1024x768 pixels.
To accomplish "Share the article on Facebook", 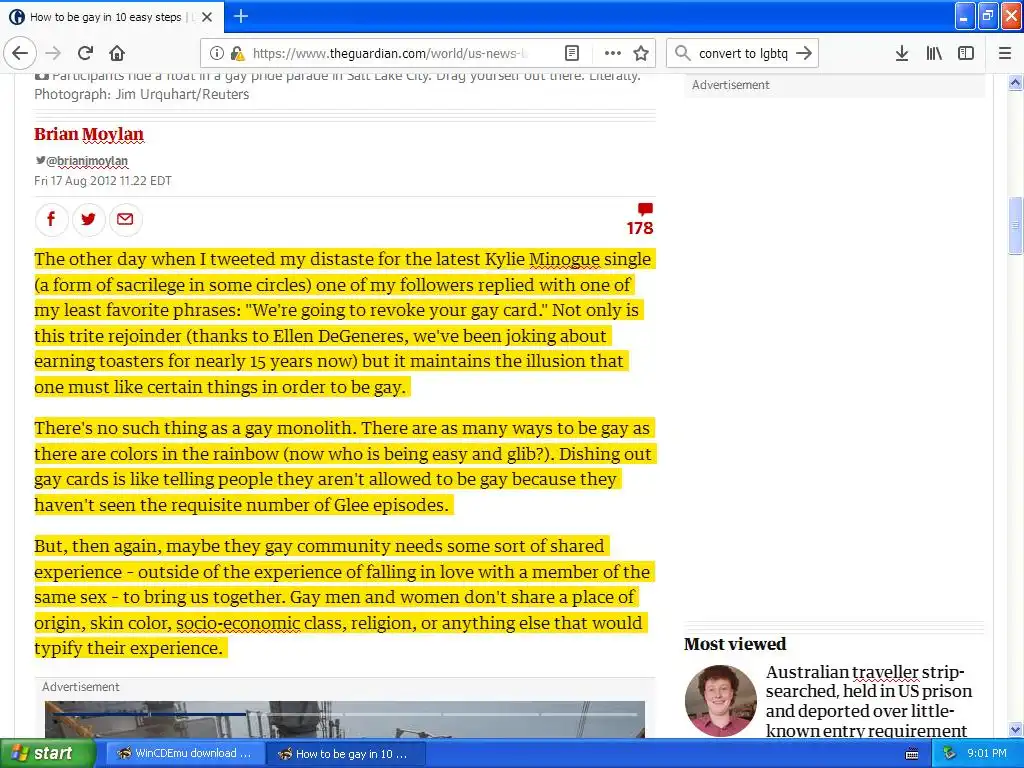I will (51, 219).
